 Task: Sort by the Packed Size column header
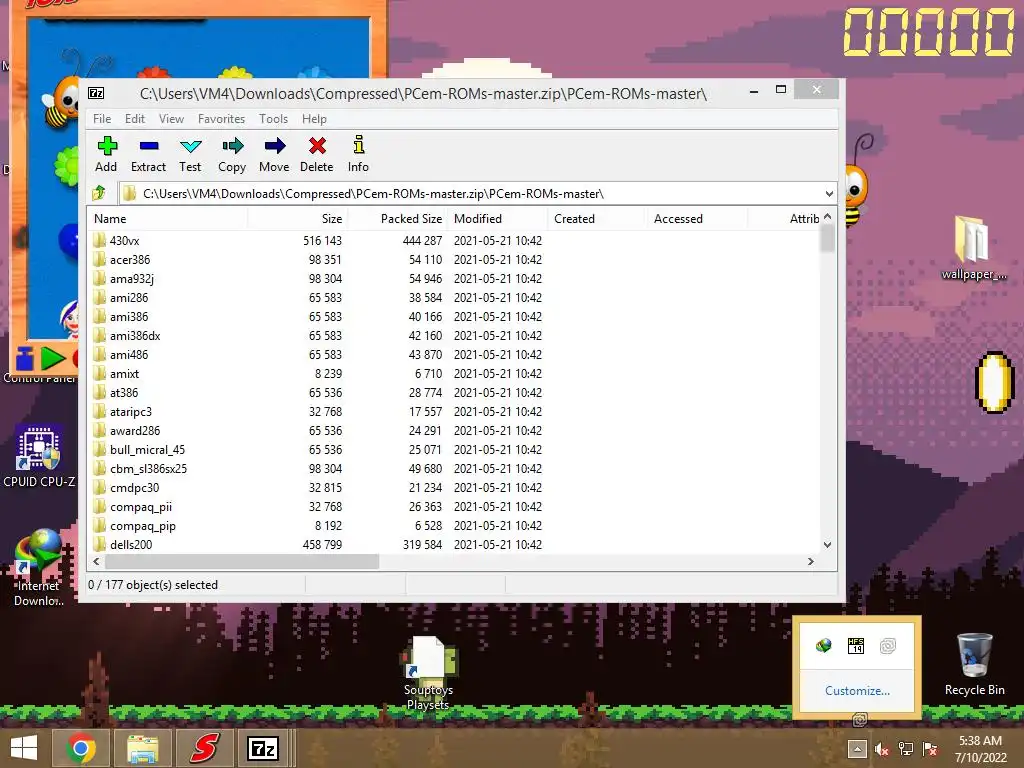[397, 219]
